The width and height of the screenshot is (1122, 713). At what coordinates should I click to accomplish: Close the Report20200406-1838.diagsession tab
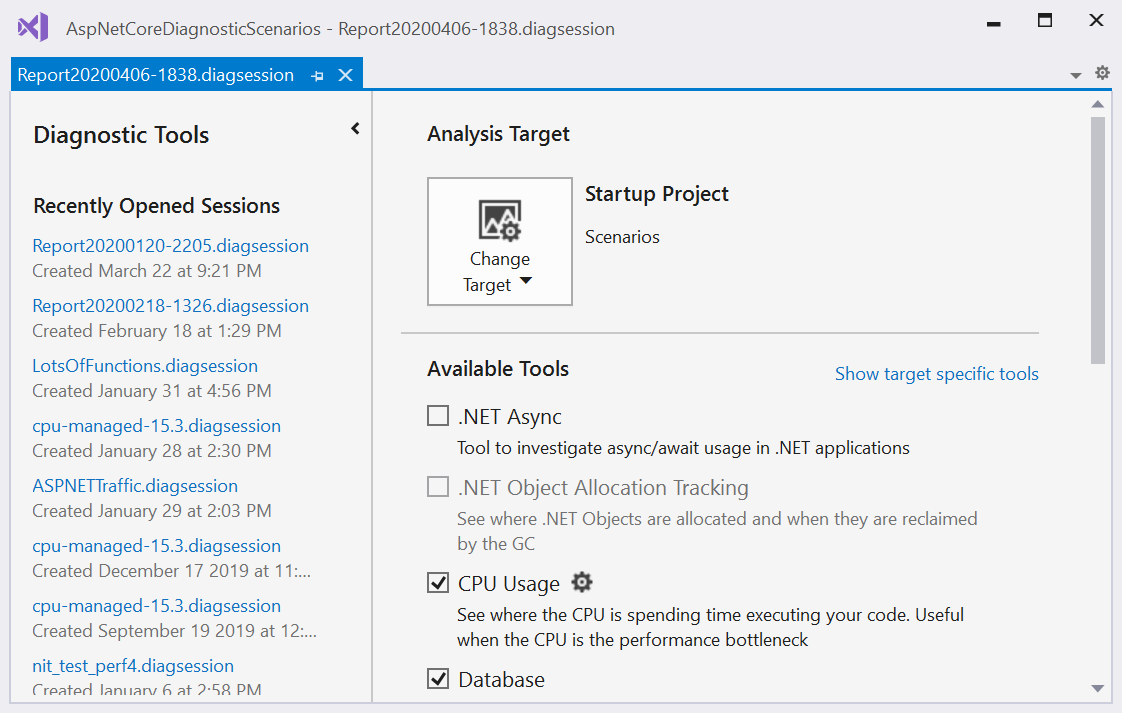pos(345,75)
